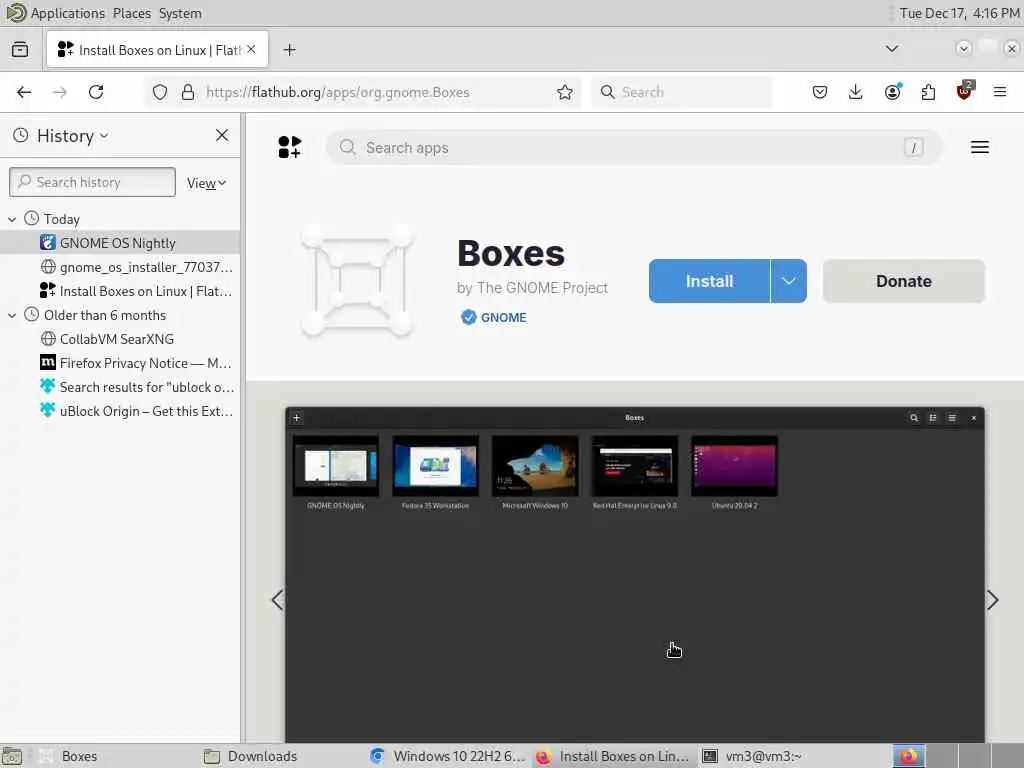Reload the current page
The height and width of the screenshot is (768, 1024).
click(x=96, y=92)
